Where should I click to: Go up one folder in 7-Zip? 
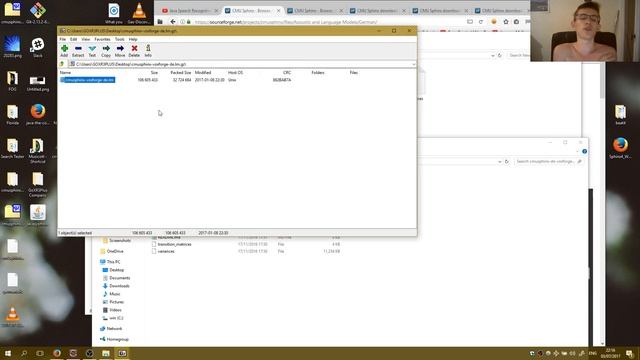pos(62,64)
